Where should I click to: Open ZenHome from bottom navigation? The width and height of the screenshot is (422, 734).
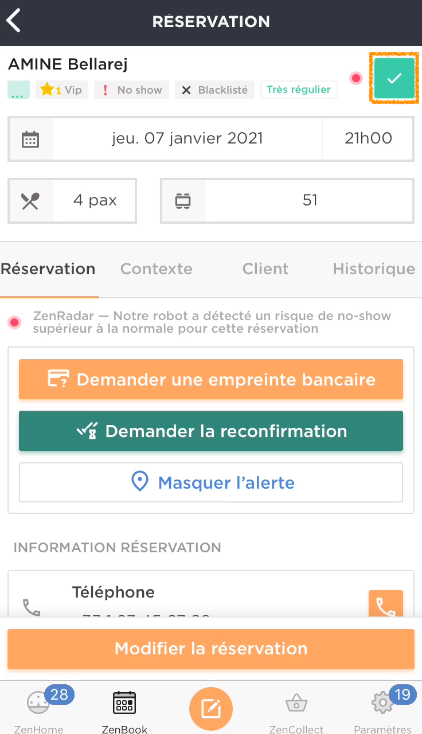38,709
